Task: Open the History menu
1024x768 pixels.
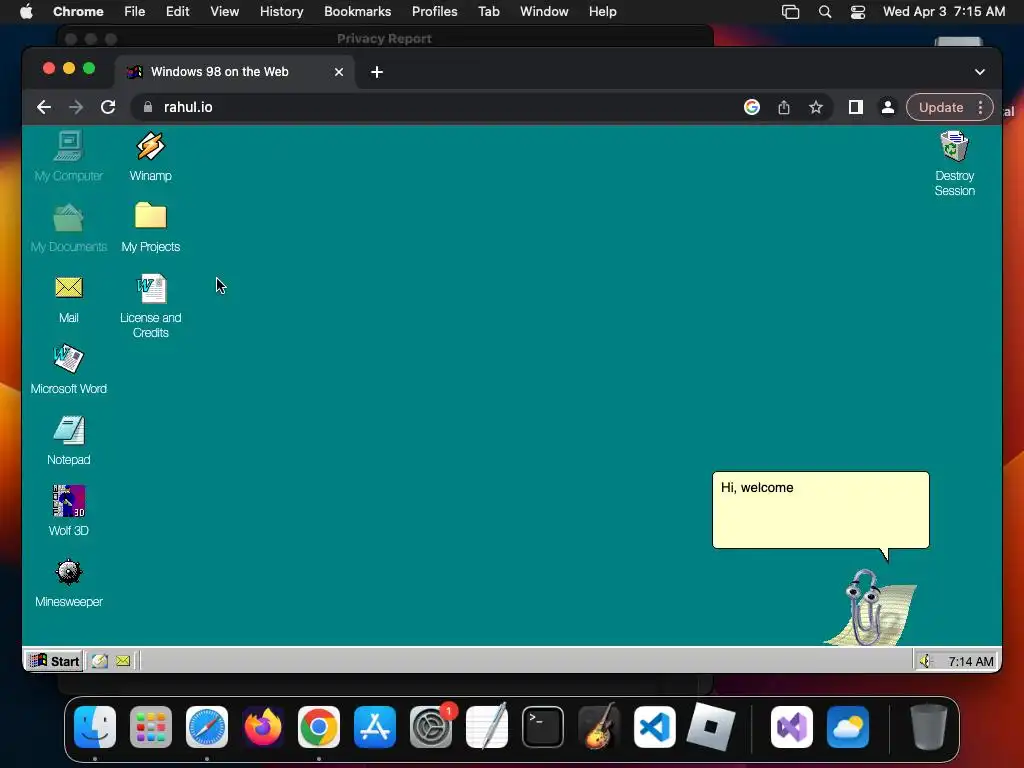Action: point(281,12)
